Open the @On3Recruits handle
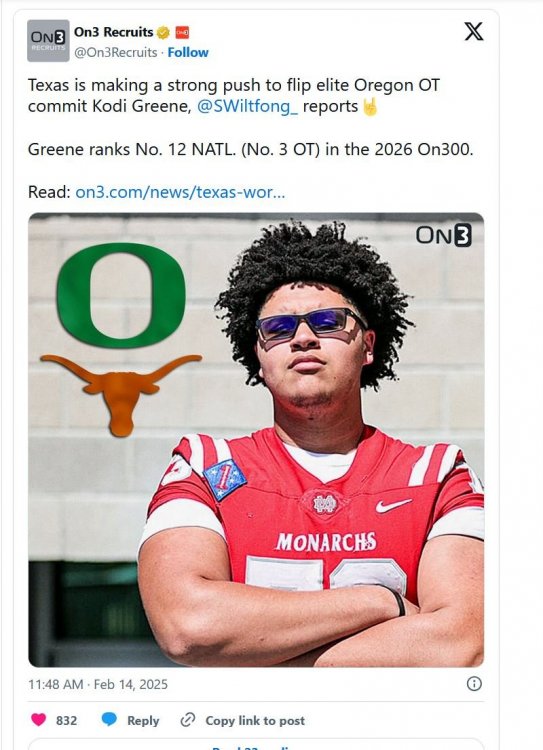The height and width of the screenshot is (750, 543). 115,52
